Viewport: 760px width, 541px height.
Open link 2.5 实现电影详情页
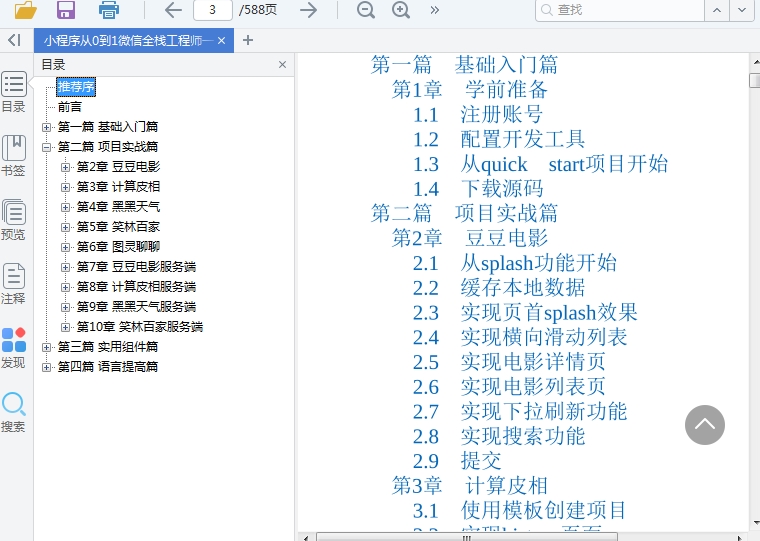[509, 362]
